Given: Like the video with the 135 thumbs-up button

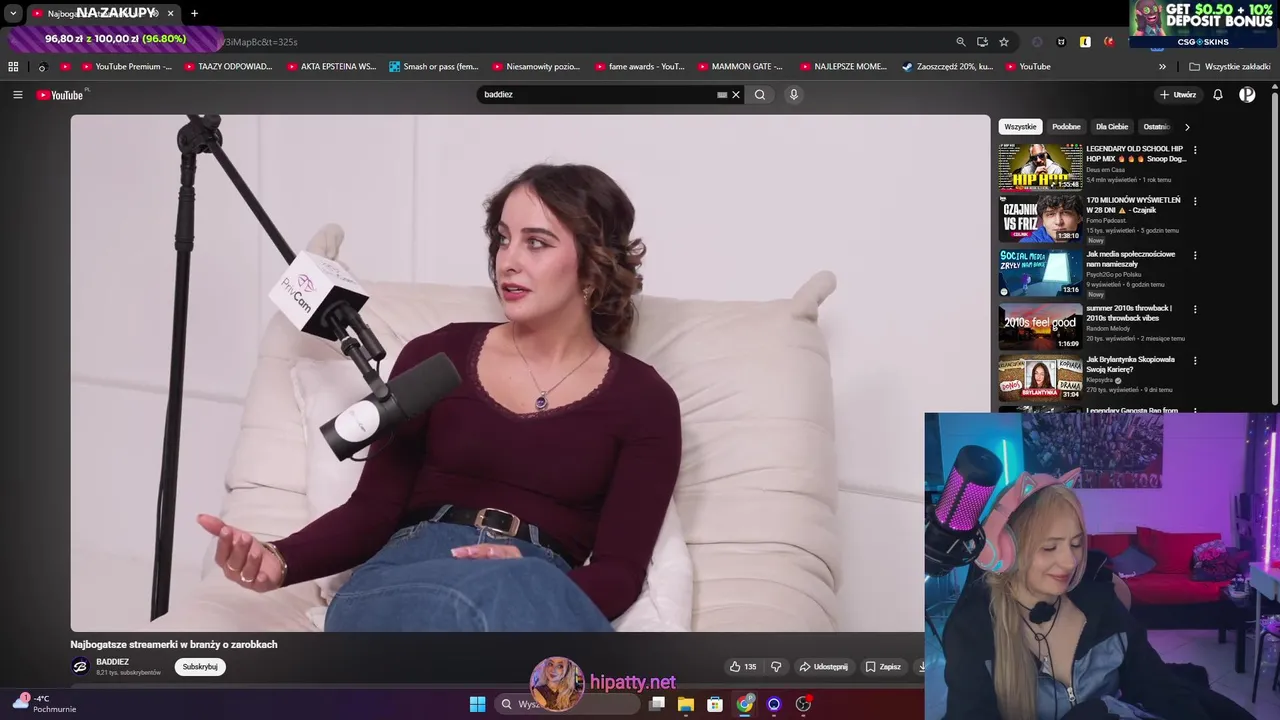Looking at the screenshot, I should coord(743,667).
